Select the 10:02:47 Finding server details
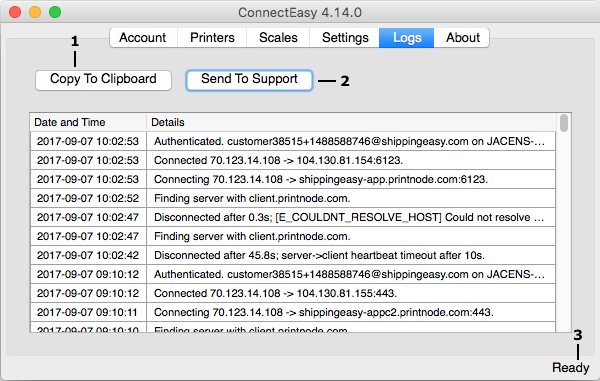 pos(351,236)
